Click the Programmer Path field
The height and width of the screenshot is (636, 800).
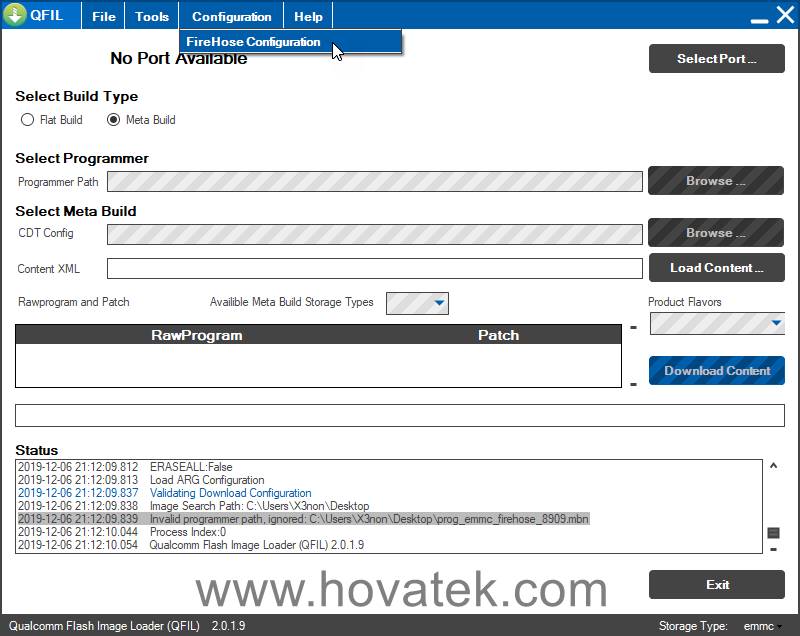(374, 182)
